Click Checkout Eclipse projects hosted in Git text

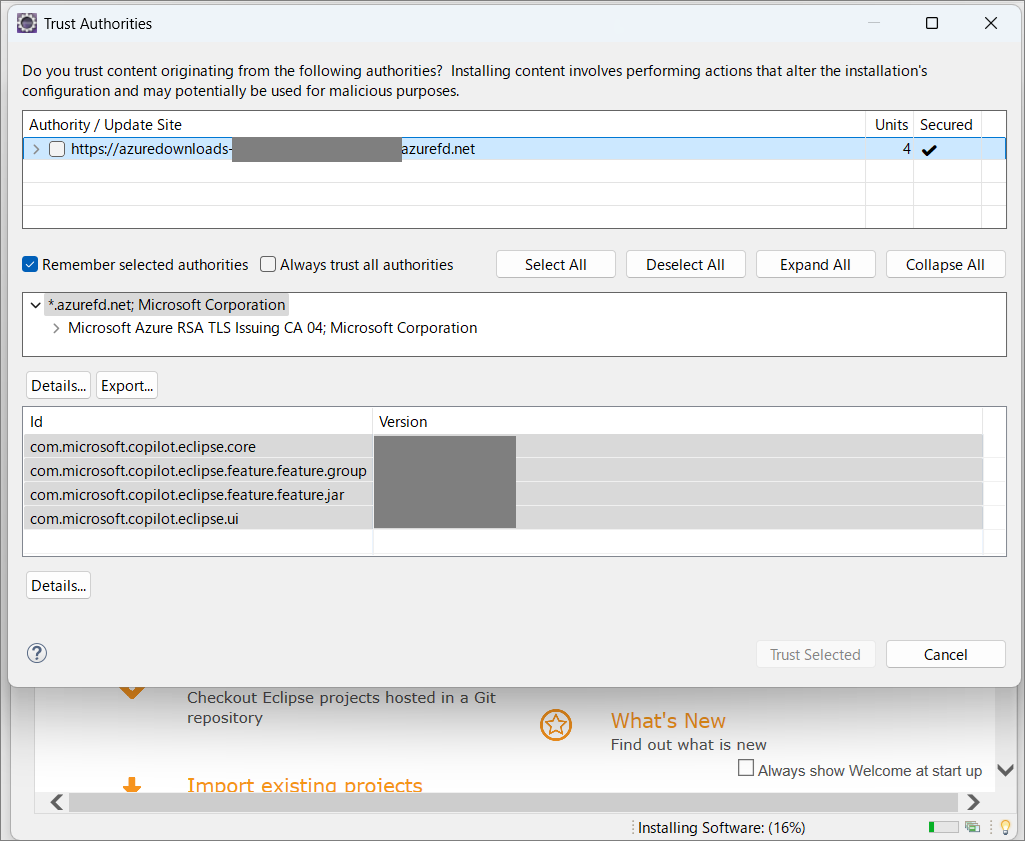(x=341, y=707)
